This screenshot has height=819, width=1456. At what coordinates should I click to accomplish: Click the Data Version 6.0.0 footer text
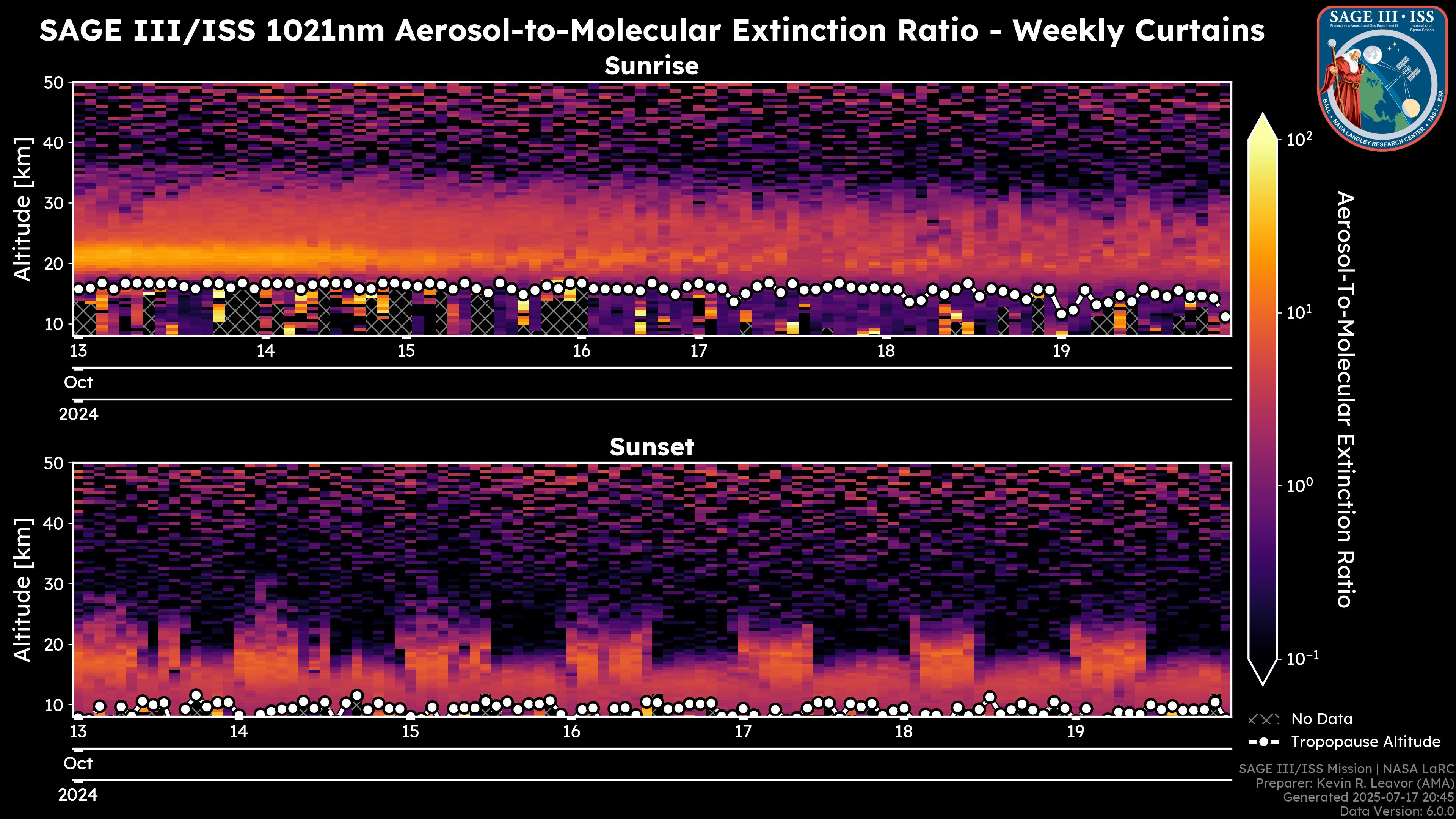[x=1397, y=811]
